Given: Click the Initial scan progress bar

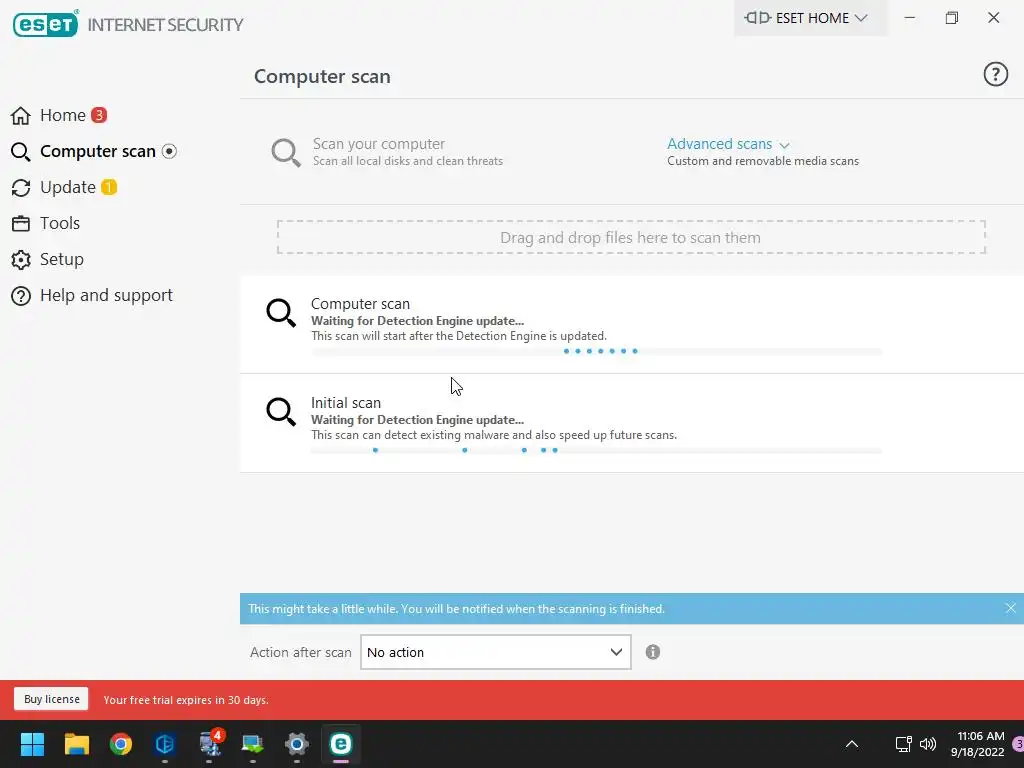Looking at the screenshot, I should click(x=596, y=451).
